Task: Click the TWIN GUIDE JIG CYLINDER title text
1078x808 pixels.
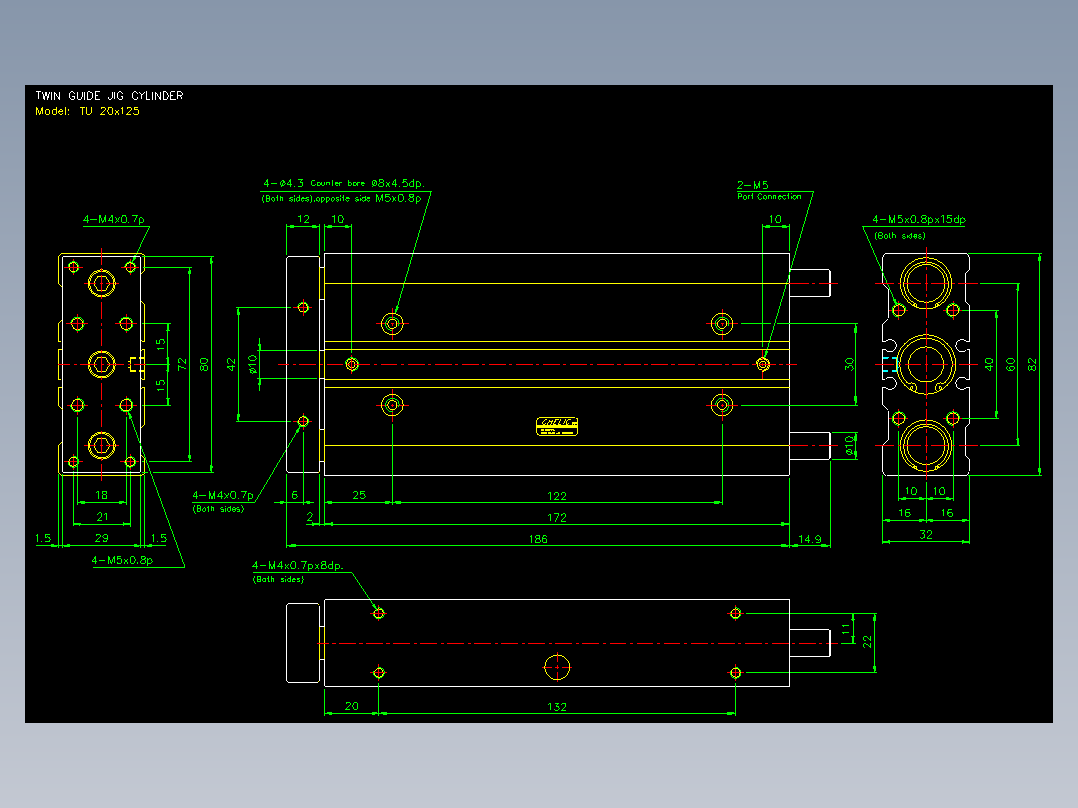Action: (109, 96)
